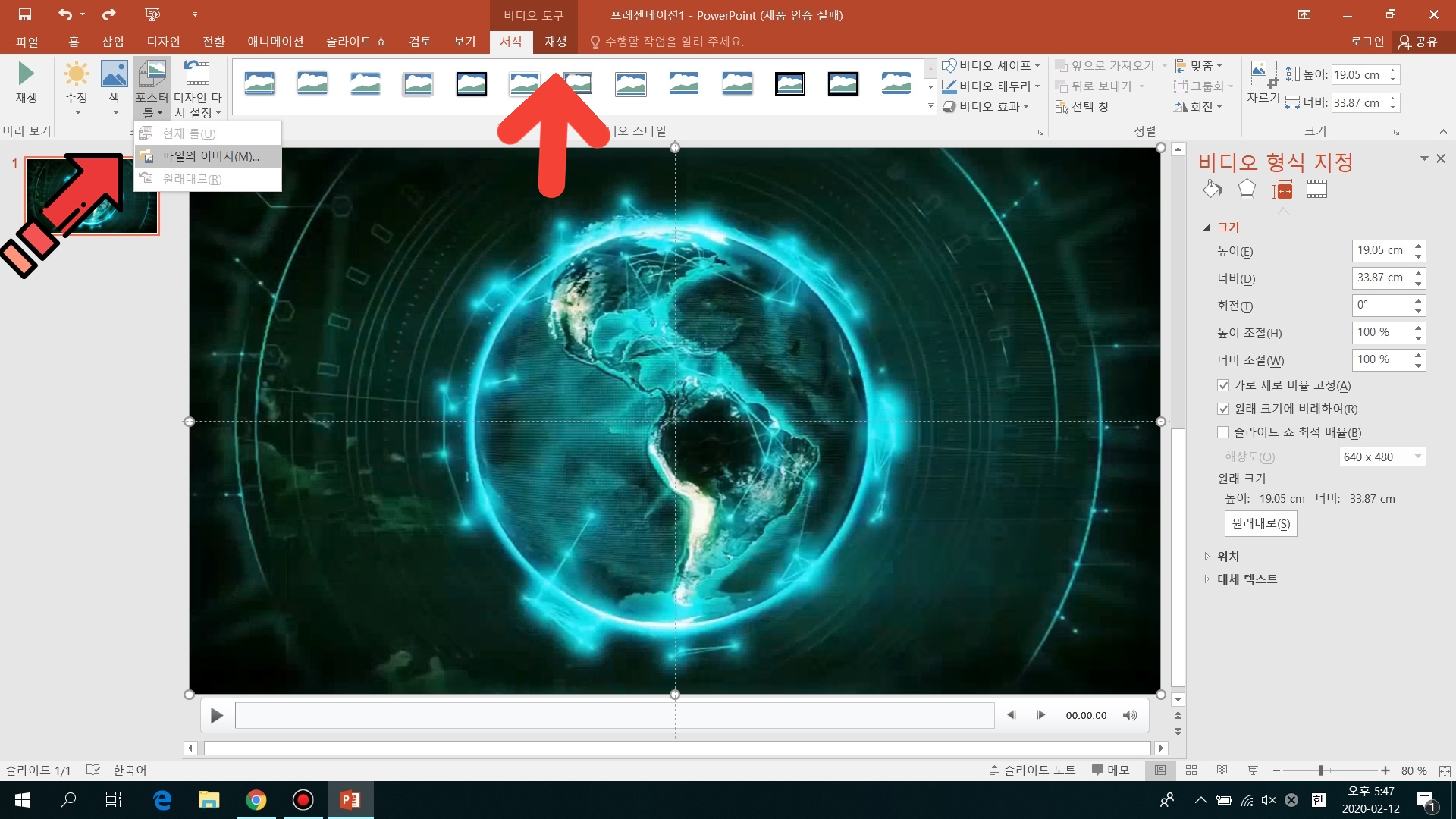This screenshot has height=819, width=1456.
Task: Click the 자르기 crop tool
Action: point(1263,83)
